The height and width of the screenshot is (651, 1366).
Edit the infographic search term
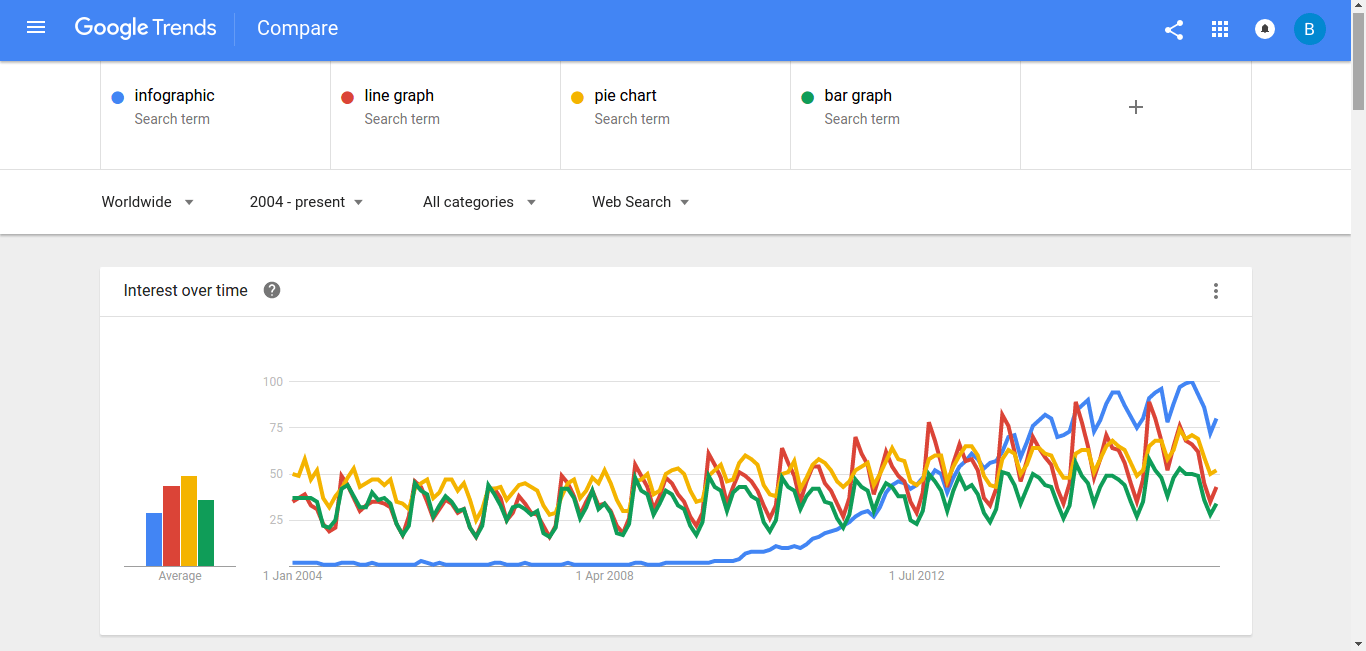tap(175, 96)
